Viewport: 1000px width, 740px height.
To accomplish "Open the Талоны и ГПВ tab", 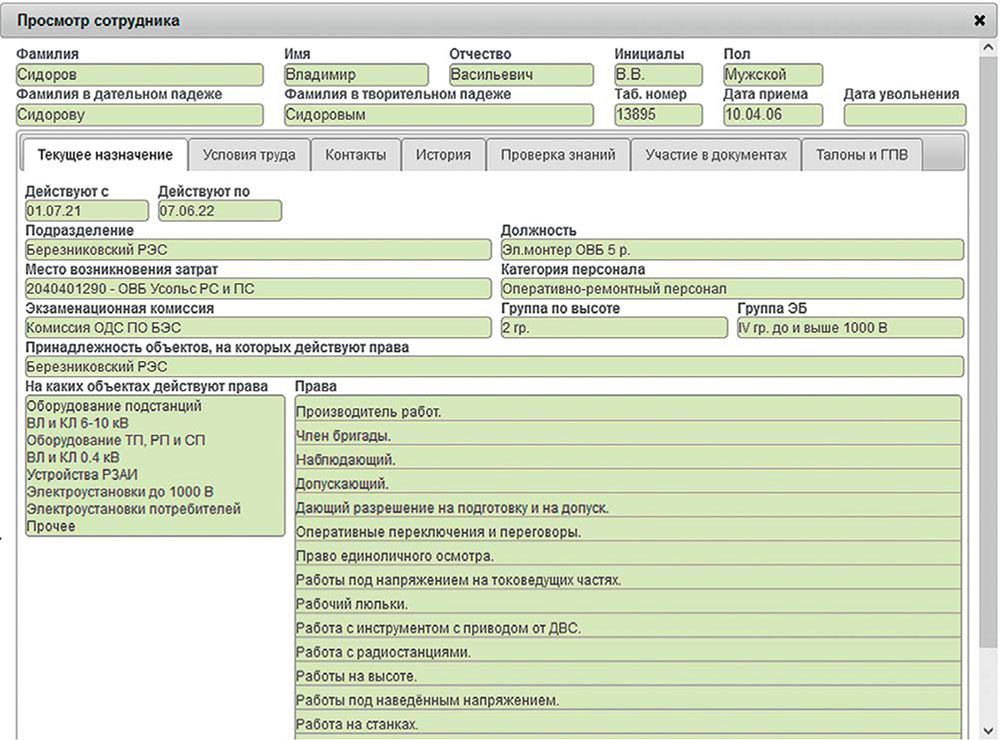I will pyautogui.click(x=861, y=155).
